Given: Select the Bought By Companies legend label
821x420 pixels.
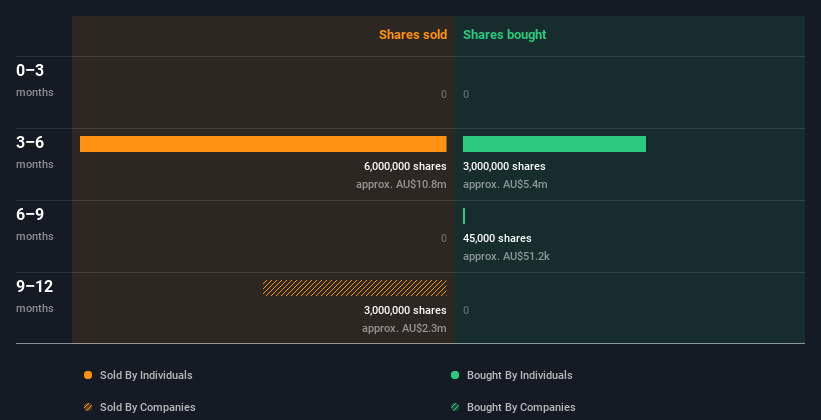Looking at the screenshot, I should click(x=521, y=407).
